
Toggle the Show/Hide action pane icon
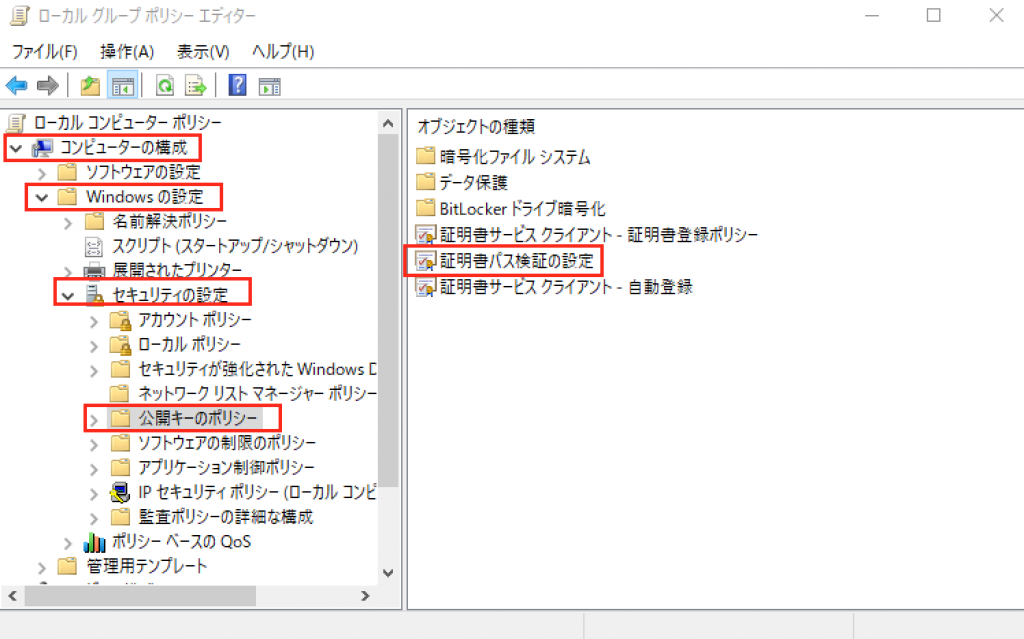pos(269,86)
